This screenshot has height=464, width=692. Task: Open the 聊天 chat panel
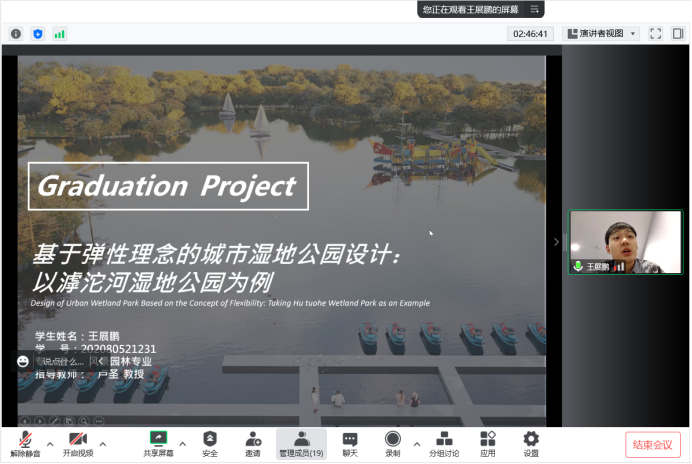tap(349, 444)
